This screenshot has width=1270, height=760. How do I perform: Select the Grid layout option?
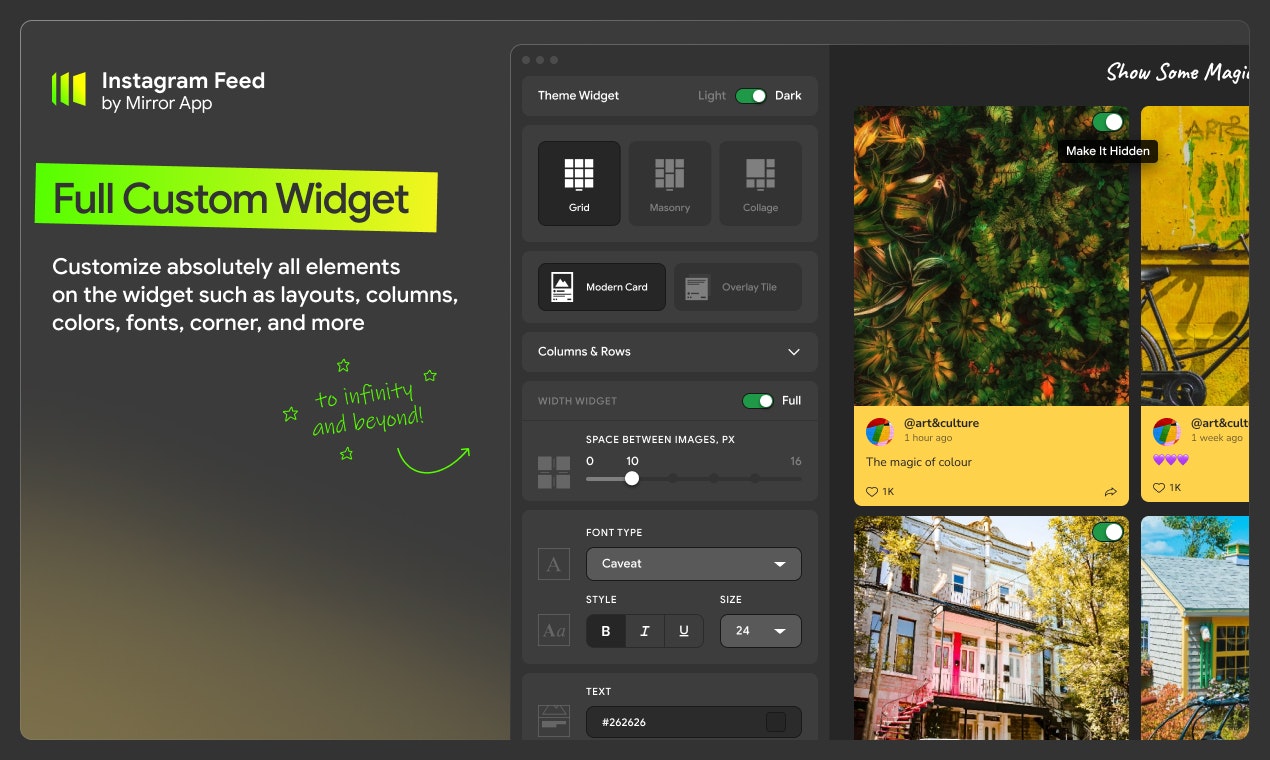point(579,183)
